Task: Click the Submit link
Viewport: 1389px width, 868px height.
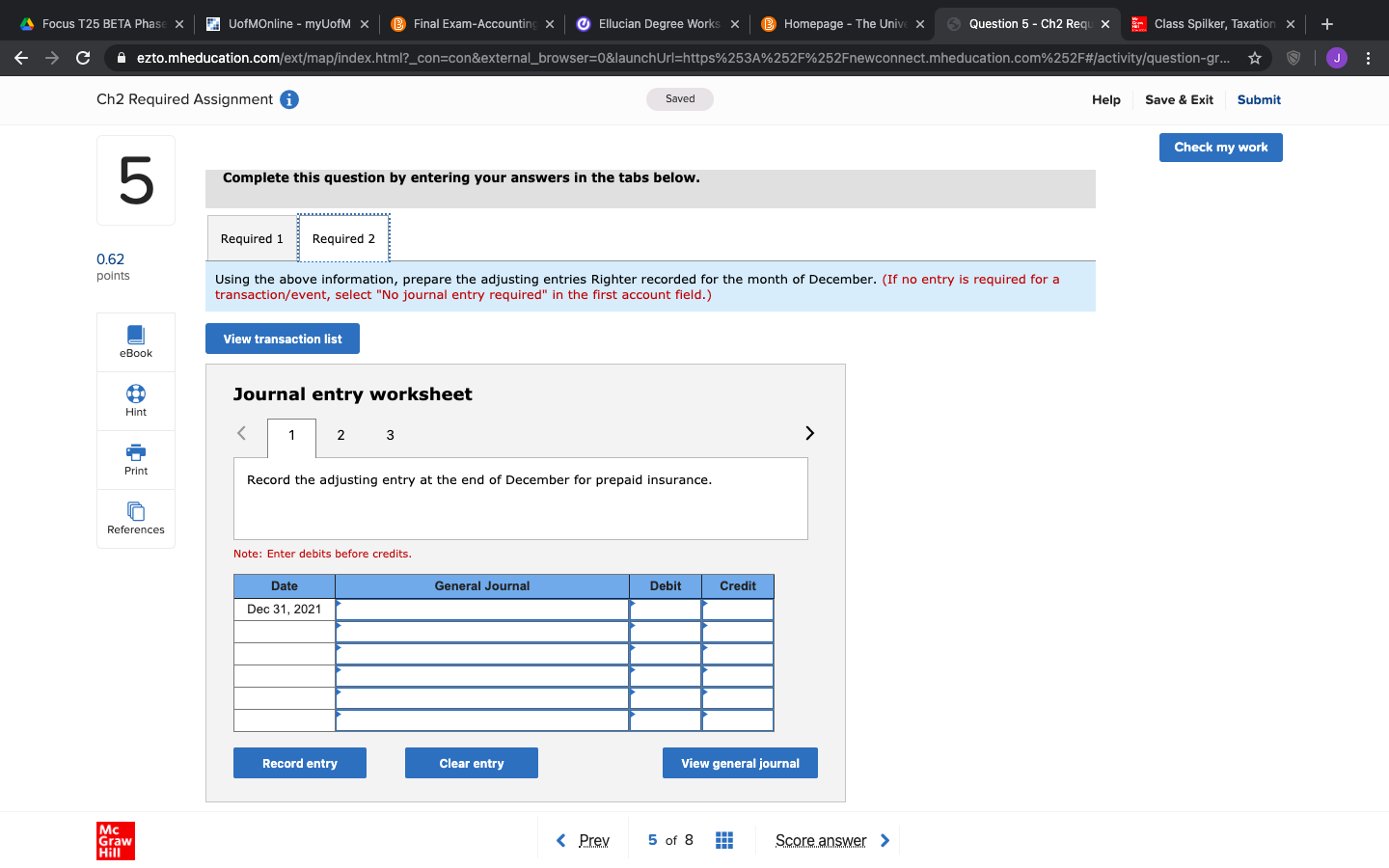Action: tap(1259, 99)
